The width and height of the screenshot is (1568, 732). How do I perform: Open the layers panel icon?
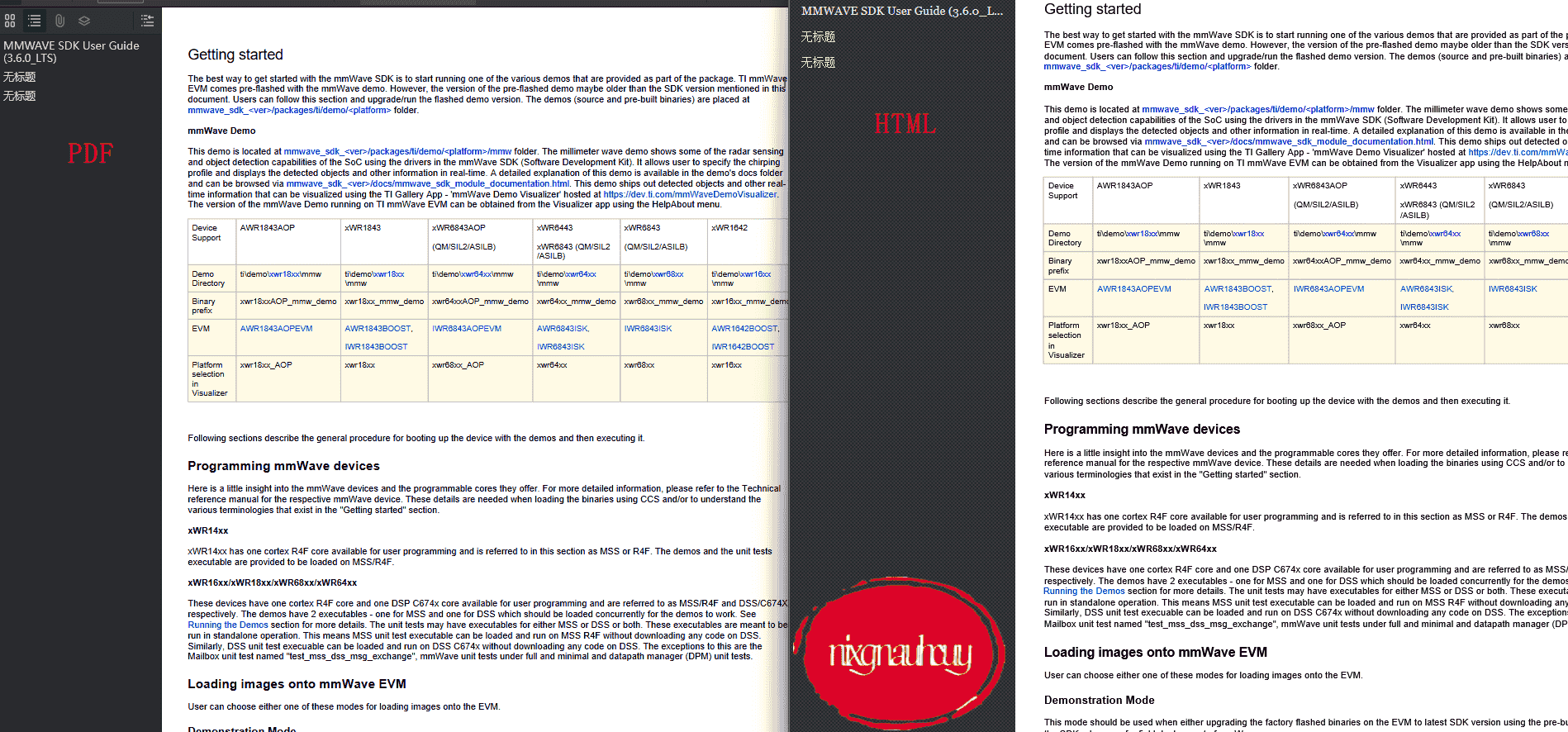coord(84,21)
